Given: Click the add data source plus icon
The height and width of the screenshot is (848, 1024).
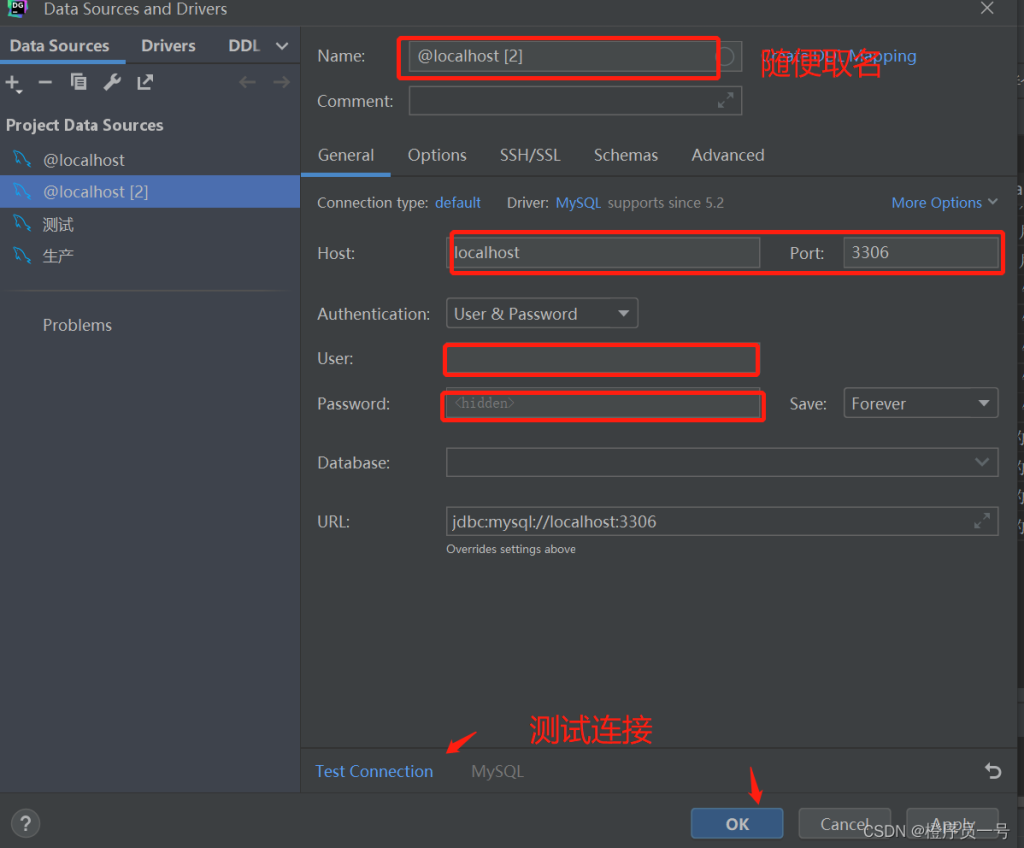Looking at the screenshot, I should (x=13, y=83).
